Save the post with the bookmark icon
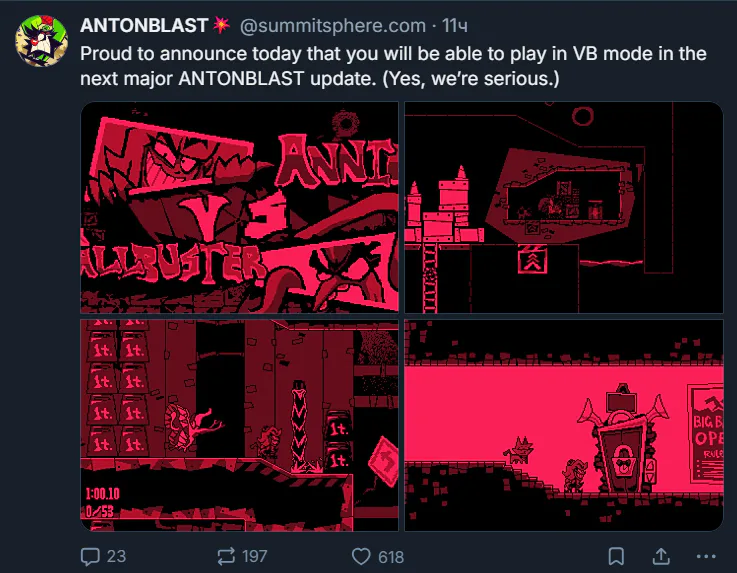The height and width of the screenshot is (573, 737). (x=616, y=557)
